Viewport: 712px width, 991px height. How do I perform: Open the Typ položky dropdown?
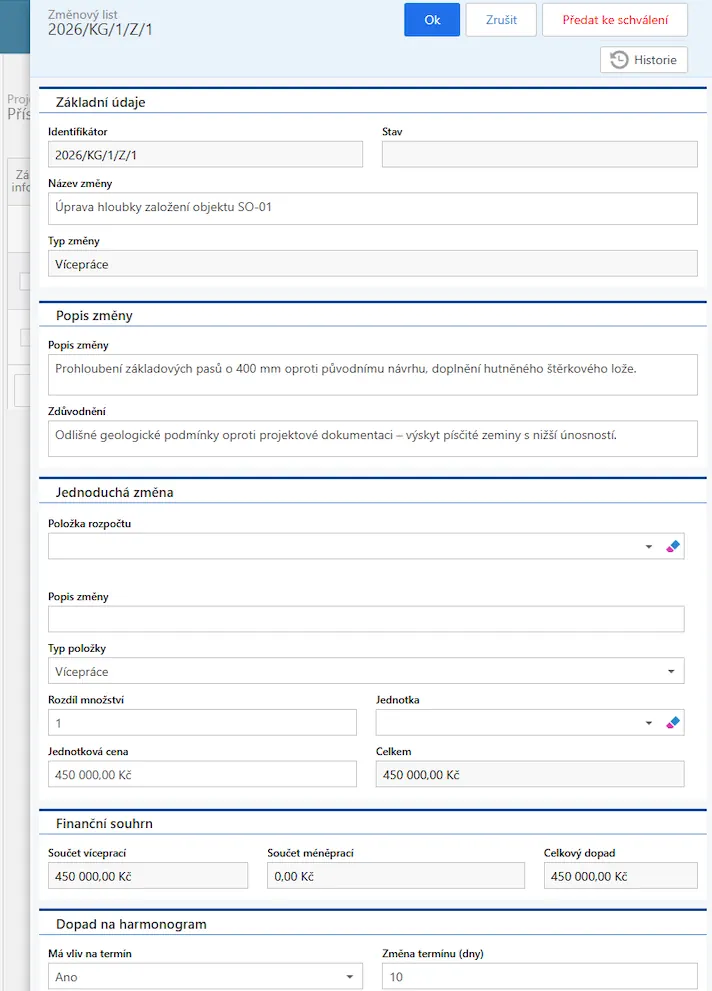pyautogui.click(x=366, y=671)
